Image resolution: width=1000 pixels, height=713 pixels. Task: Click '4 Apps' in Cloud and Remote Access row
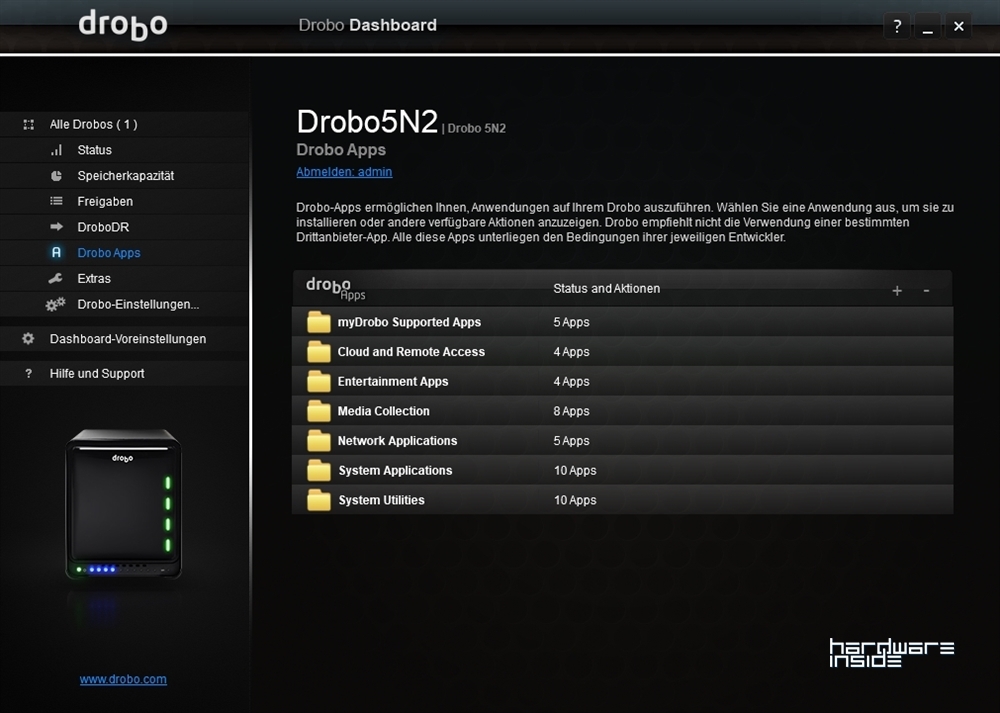point(571,351)
